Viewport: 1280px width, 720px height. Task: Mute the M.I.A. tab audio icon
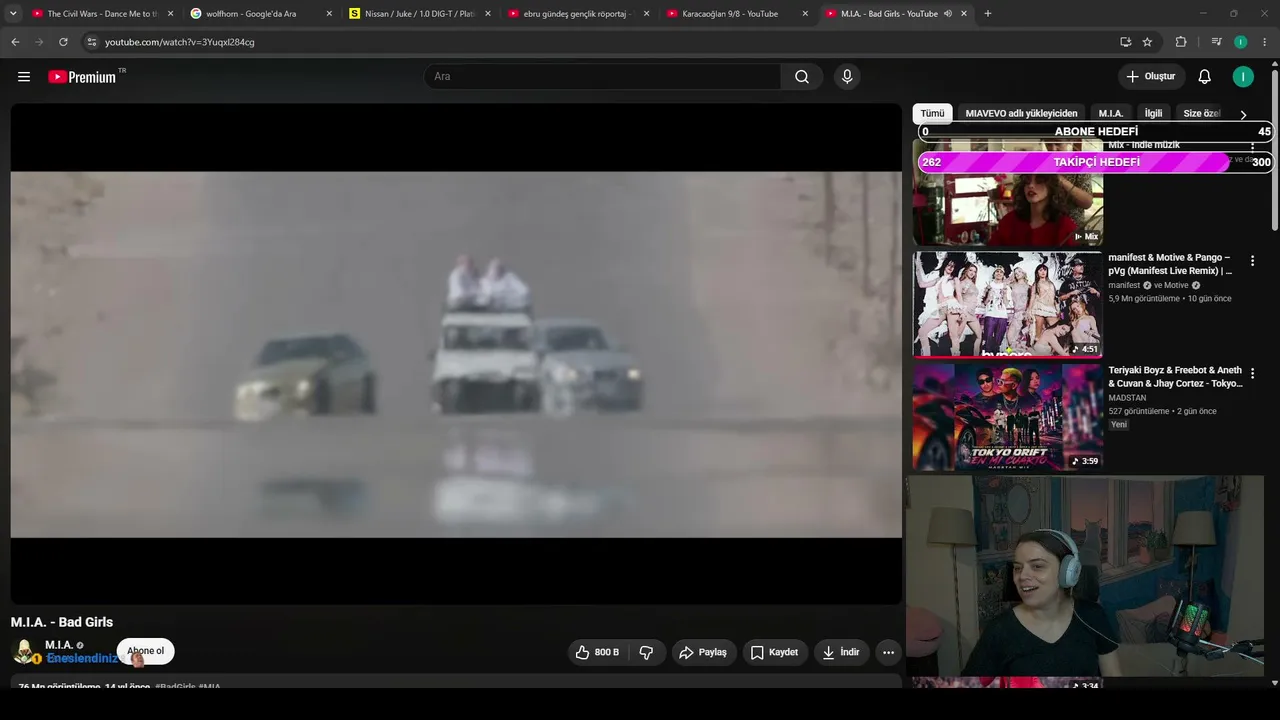(947, 14)
